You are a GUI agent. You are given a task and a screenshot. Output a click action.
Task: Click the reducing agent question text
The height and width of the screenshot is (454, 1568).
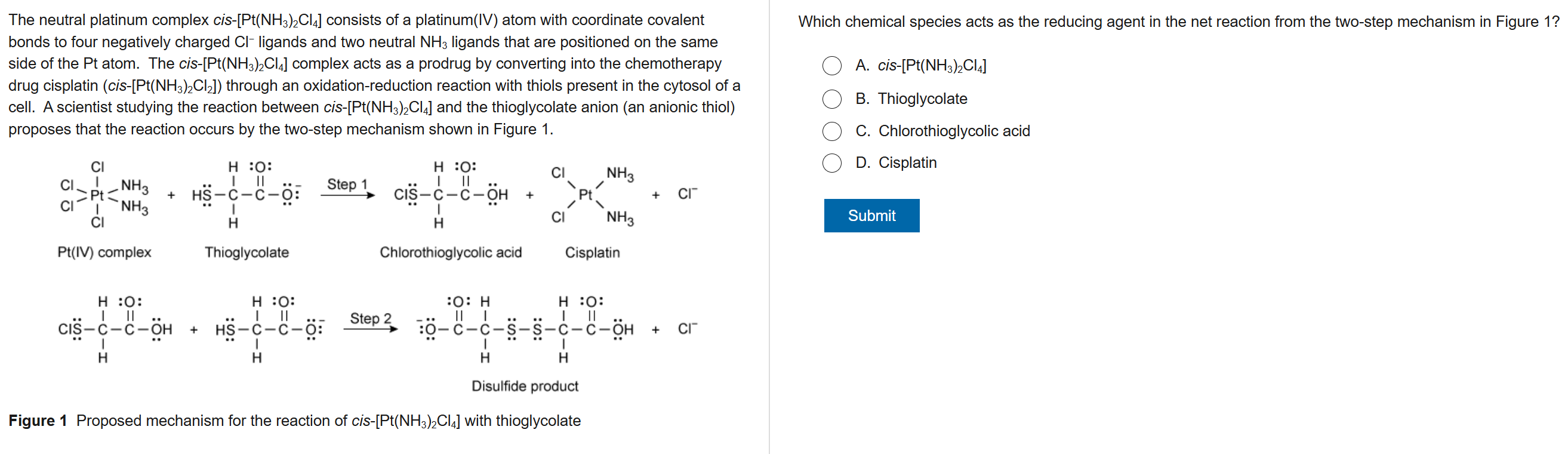click(x=1178, y=22)
